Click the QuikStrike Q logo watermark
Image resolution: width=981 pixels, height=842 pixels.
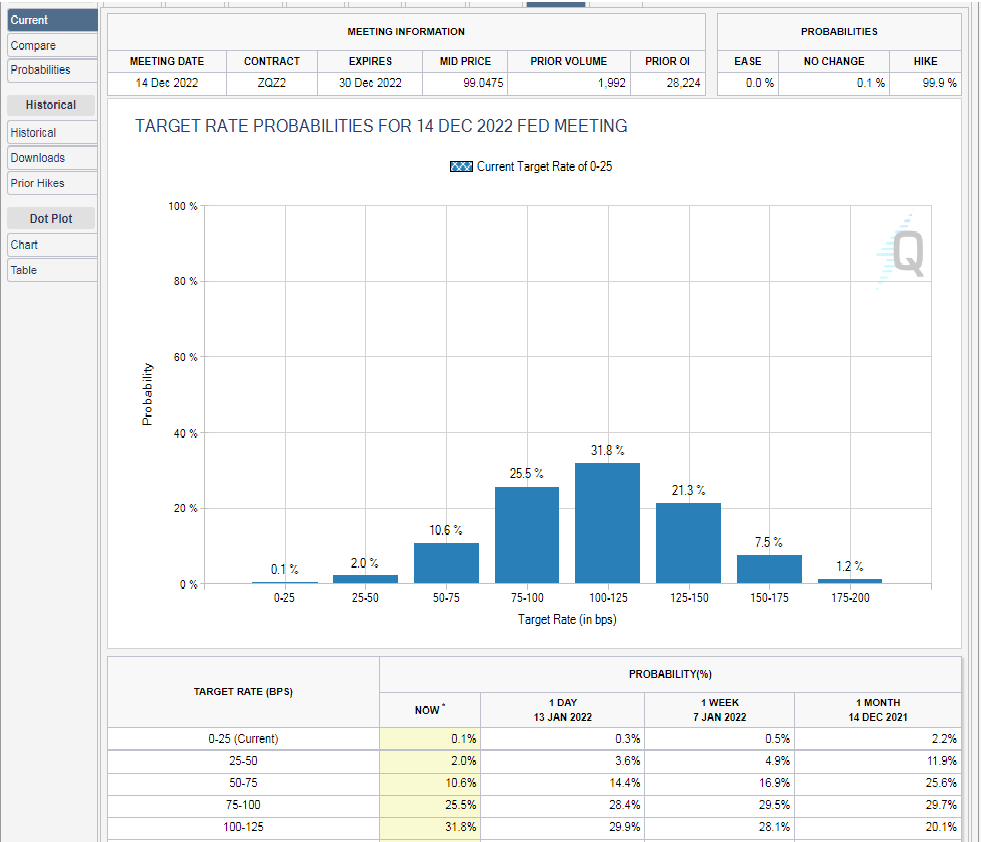(903, 253)
